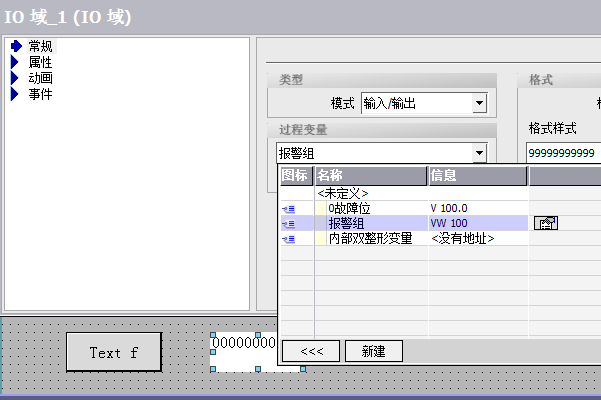The width and height of the screenshot is (601, 400).
Task: Click the blue arrow icon next to 常规
Action: pos(15,46)
